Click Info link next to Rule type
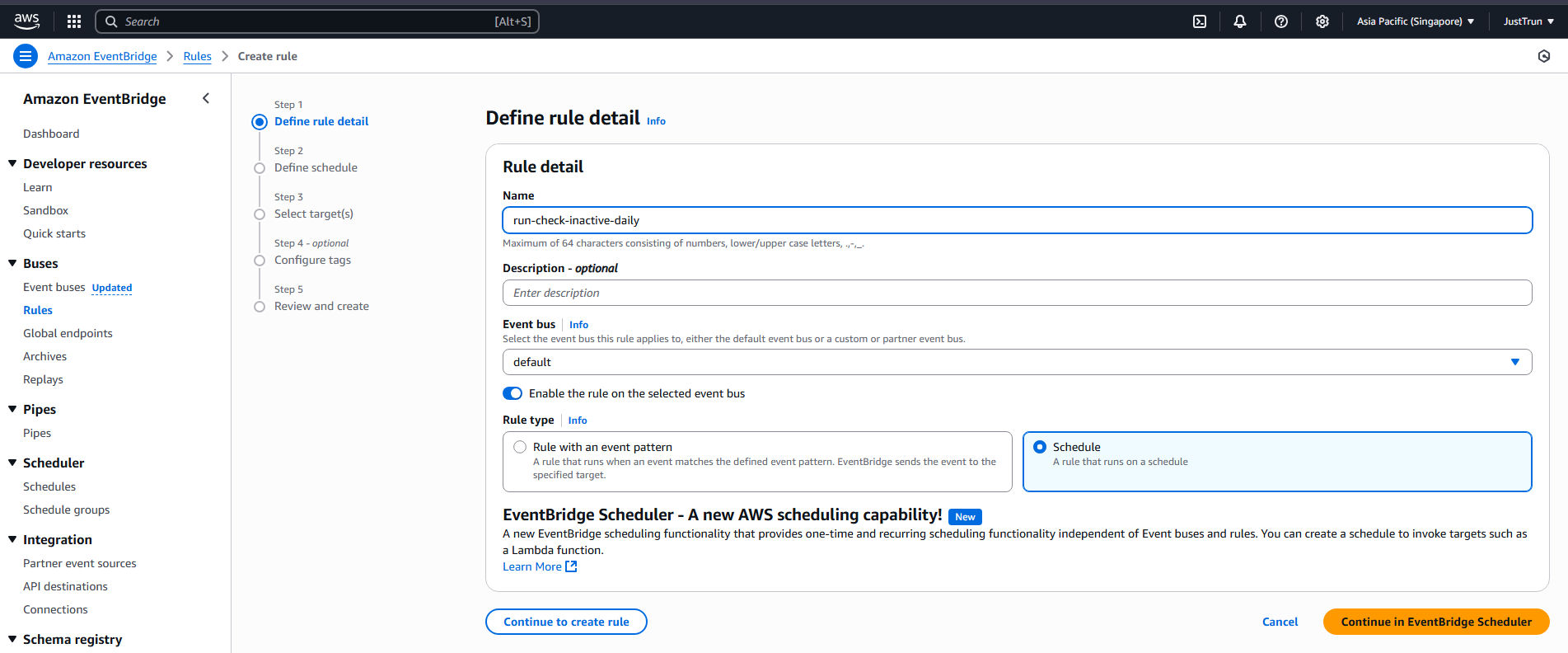Viewport: 1568px width, 653px height. (x=578, y=420)
